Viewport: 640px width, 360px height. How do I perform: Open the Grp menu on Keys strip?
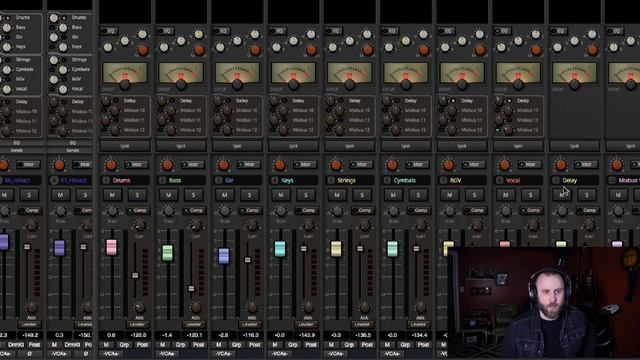point(293,345)
